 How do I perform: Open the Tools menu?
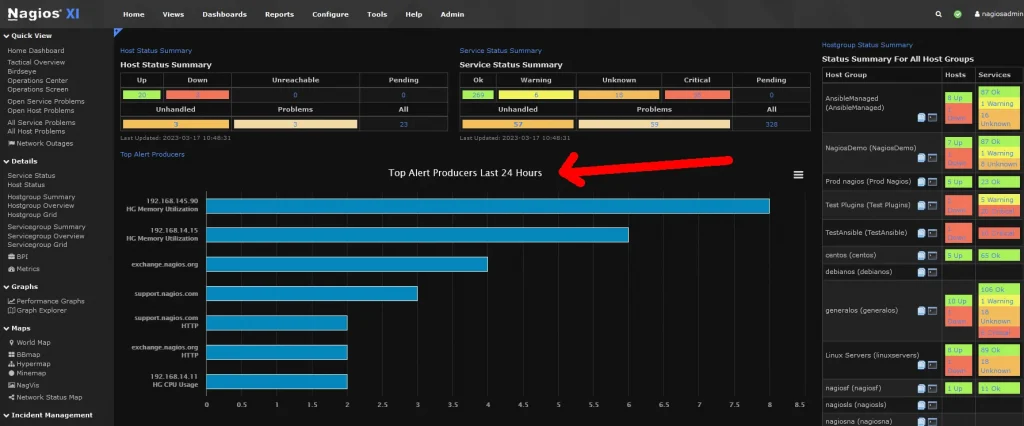tap(377, 14)
